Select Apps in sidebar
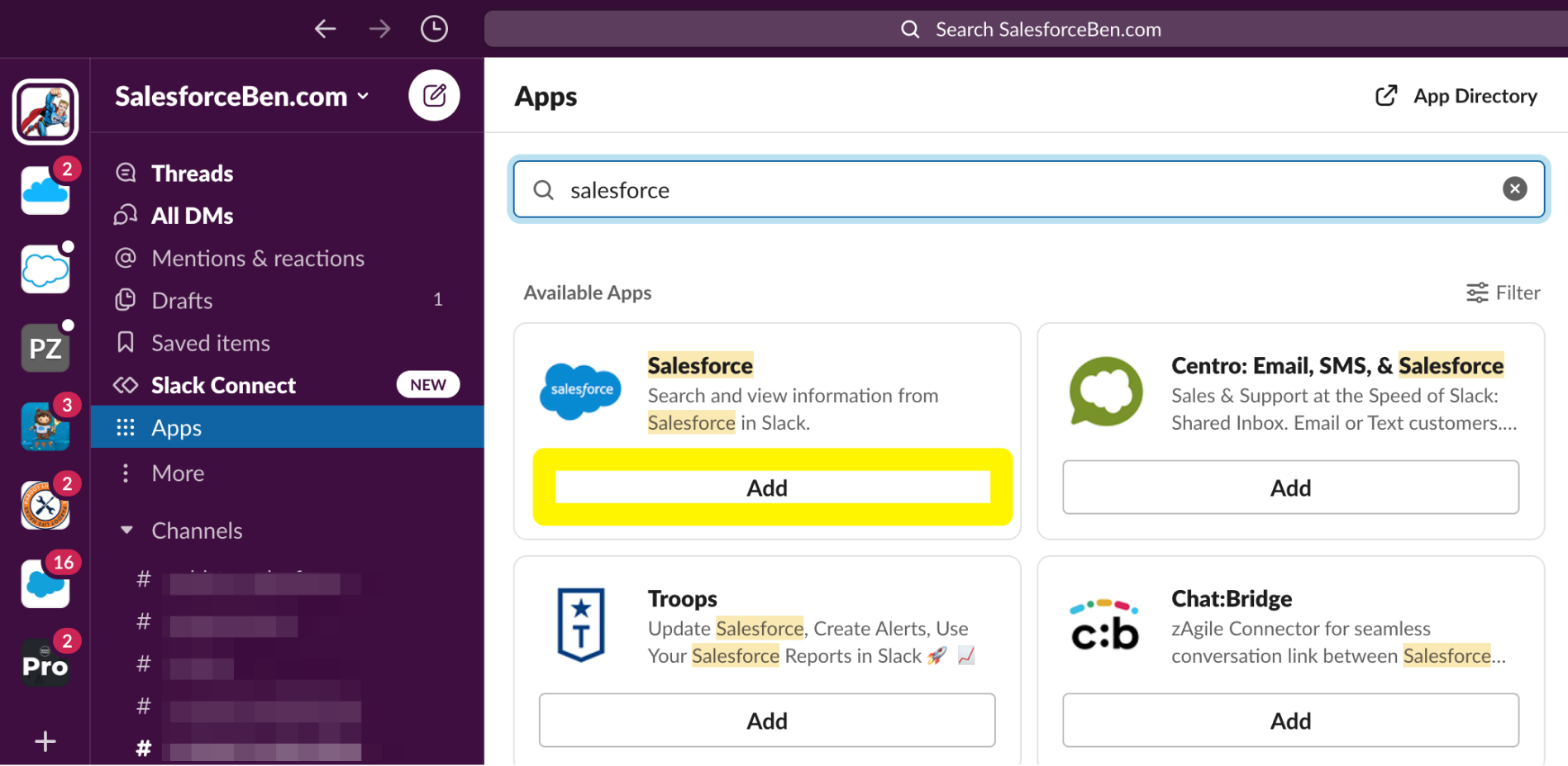This screenshot has width=1568, height=766. coord(287,427)
